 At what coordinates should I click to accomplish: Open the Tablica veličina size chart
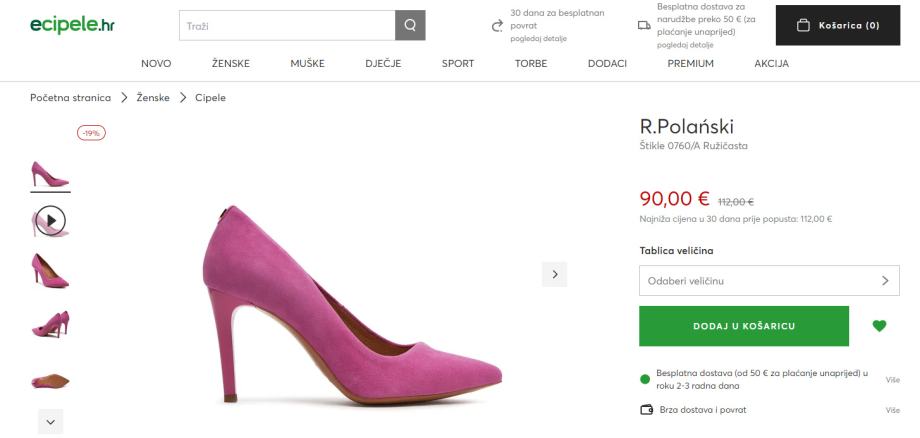click(678, 250)
